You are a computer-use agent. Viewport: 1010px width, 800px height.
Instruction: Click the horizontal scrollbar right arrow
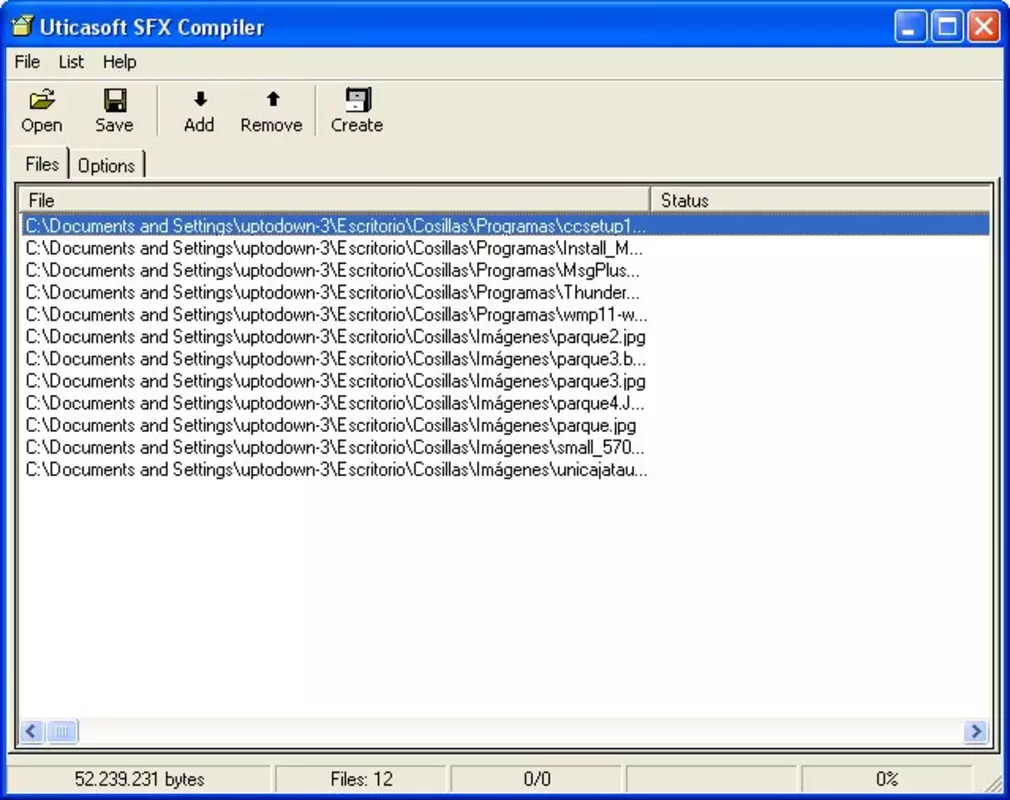tap(976, 731)
